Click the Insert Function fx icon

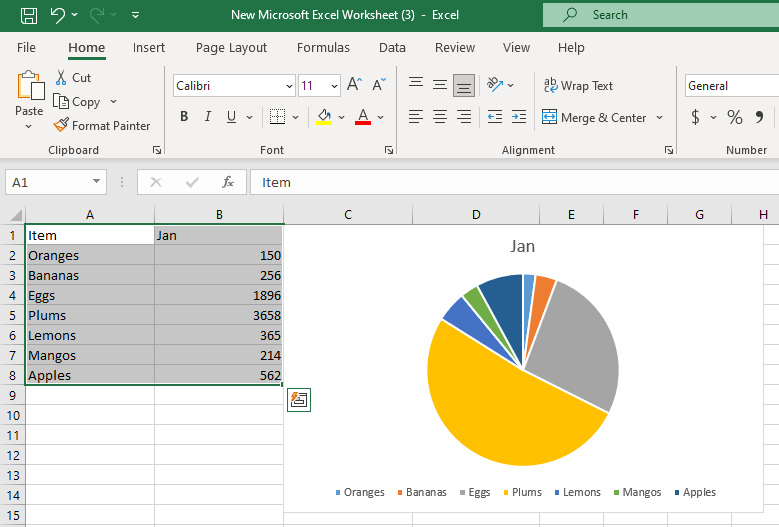pyautogui.click(x=228, y=182)
